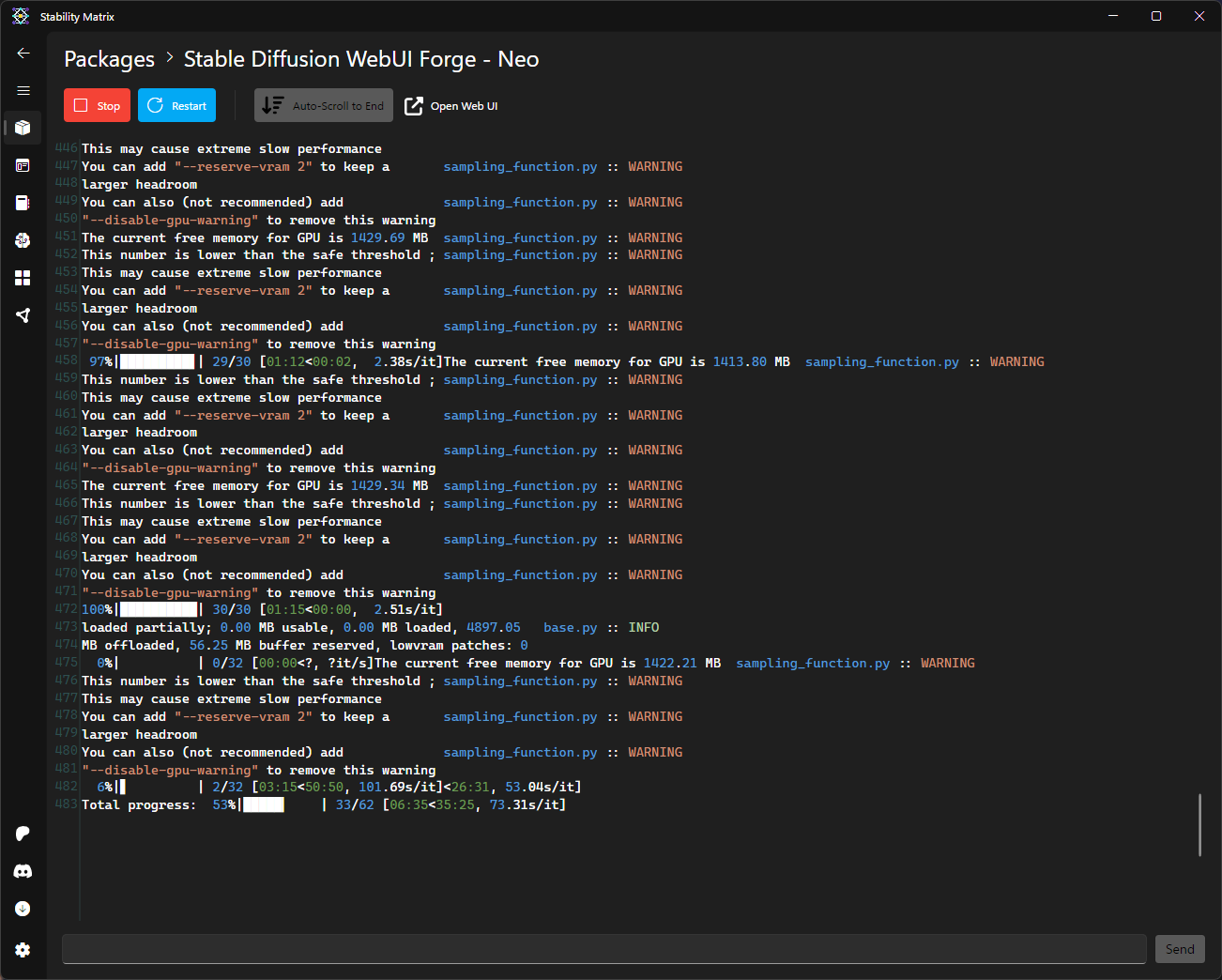This screenshot has width=1222, height=980.
Task: Open the Checkpoint Manager notebook icon in sidebar
Action: (23, 203)
